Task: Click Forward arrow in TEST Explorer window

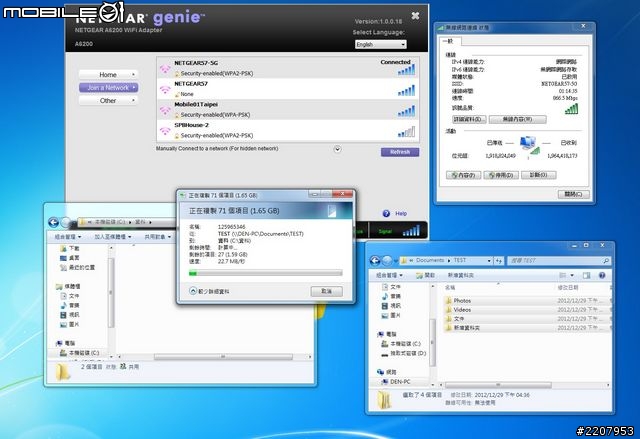Action: click(x=387, y=260)
